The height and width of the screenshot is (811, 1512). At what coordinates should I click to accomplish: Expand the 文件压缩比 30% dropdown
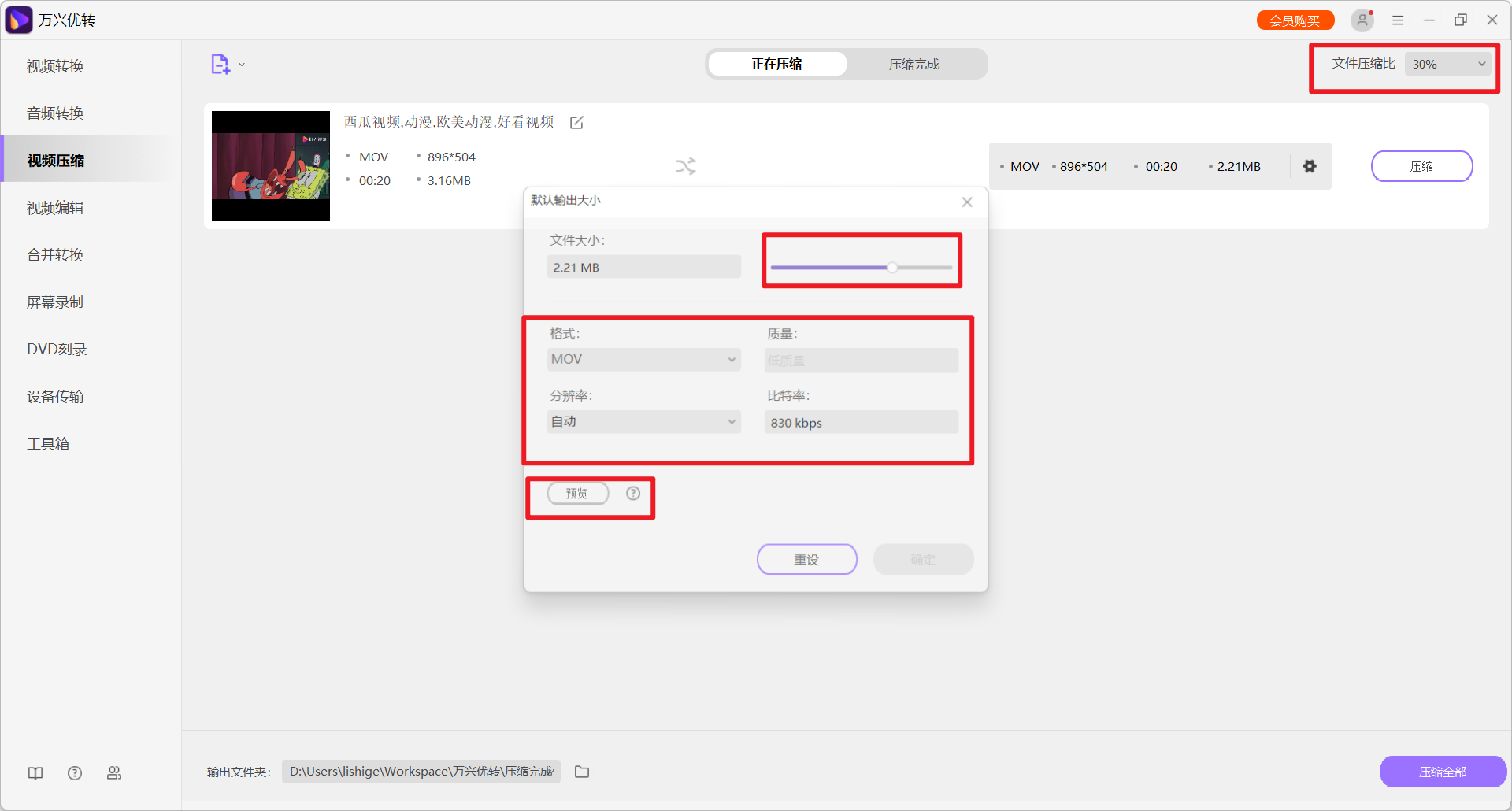[1447, 65]
